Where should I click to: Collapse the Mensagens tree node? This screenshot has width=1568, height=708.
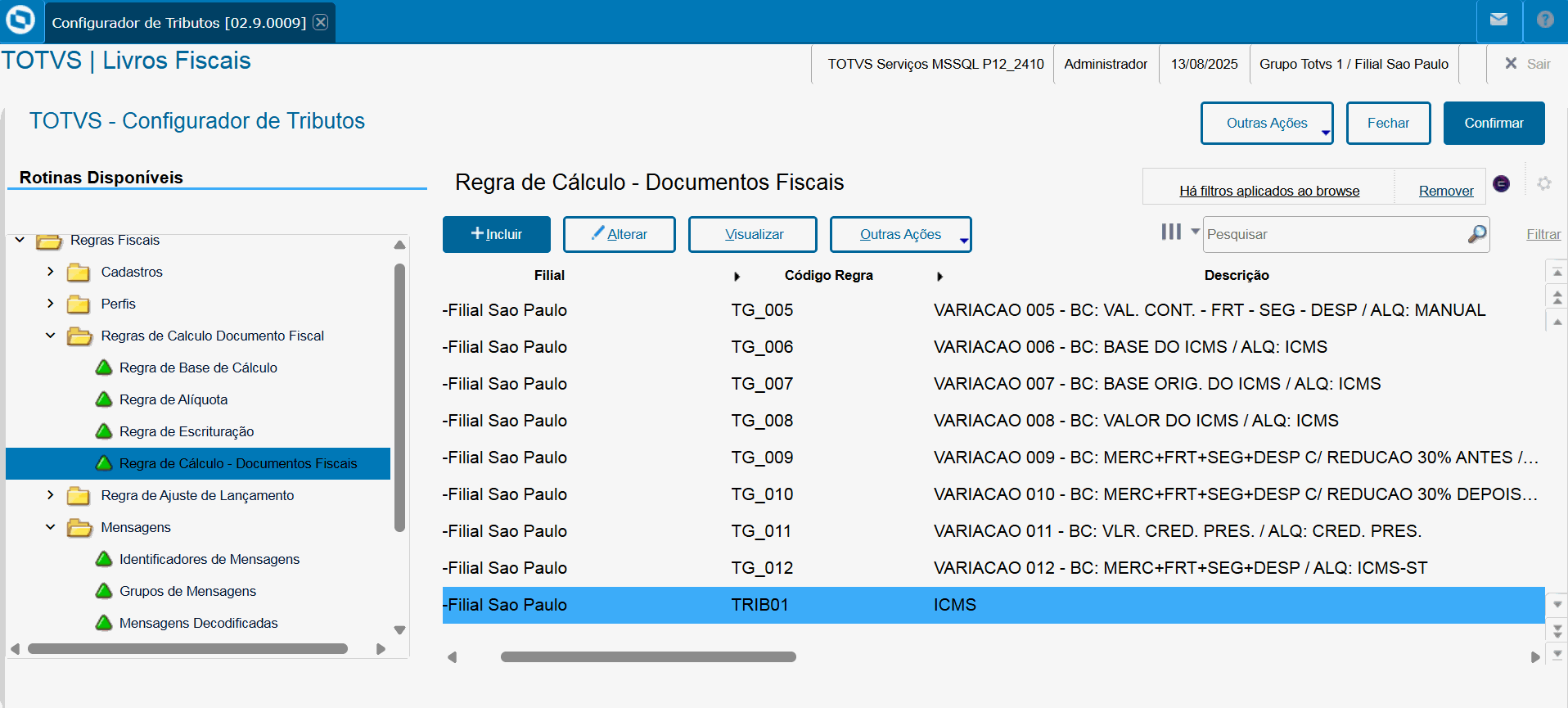51,527
